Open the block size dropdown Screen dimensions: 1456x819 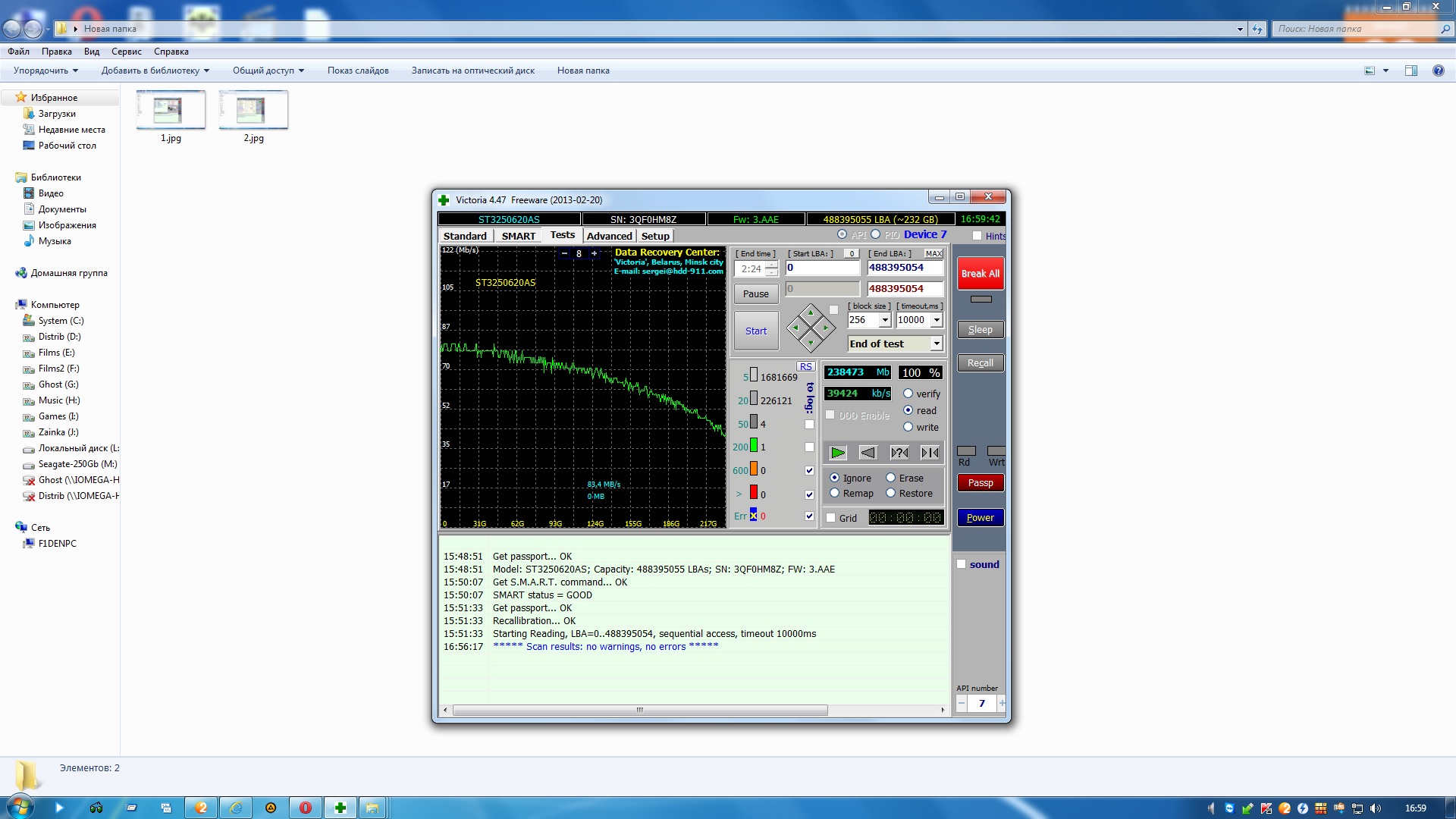point(884,320)
